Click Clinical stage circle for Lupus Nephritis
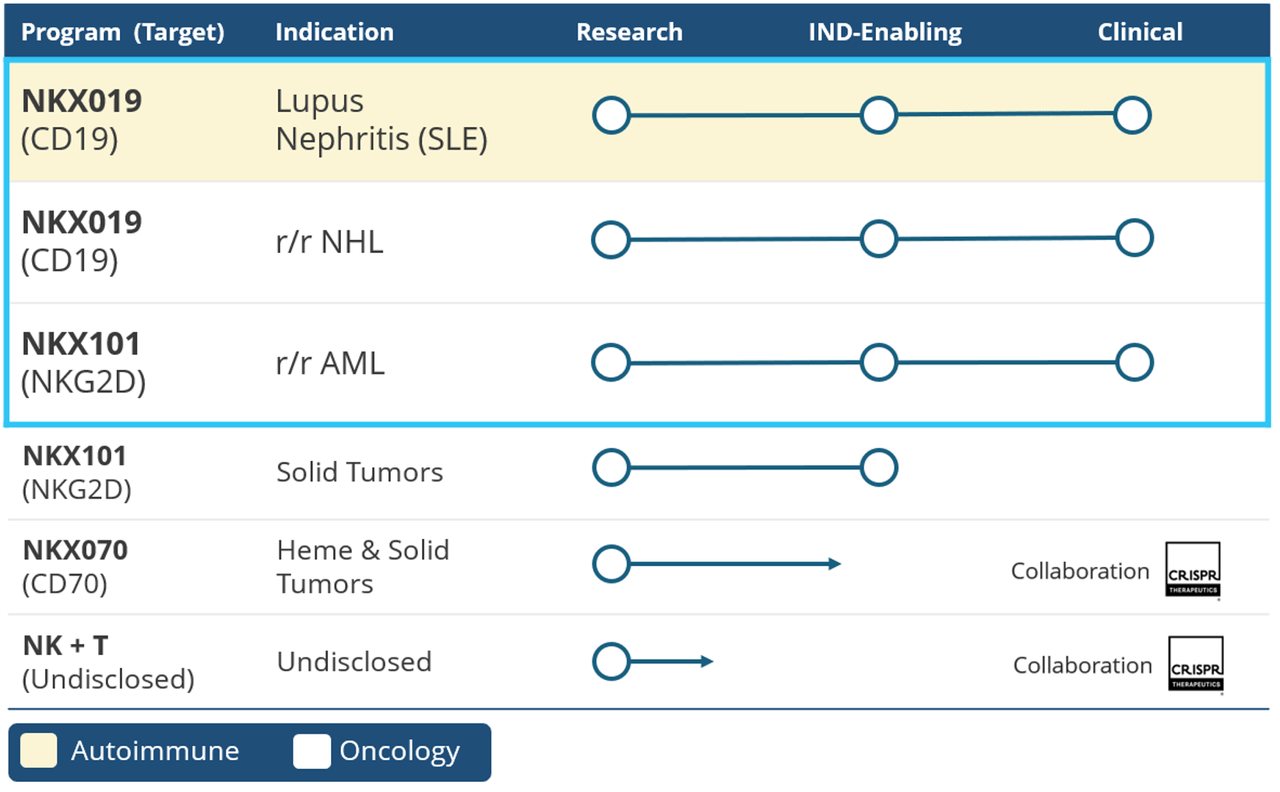This screenshot has height=792, width=1280. point(1132,115)
